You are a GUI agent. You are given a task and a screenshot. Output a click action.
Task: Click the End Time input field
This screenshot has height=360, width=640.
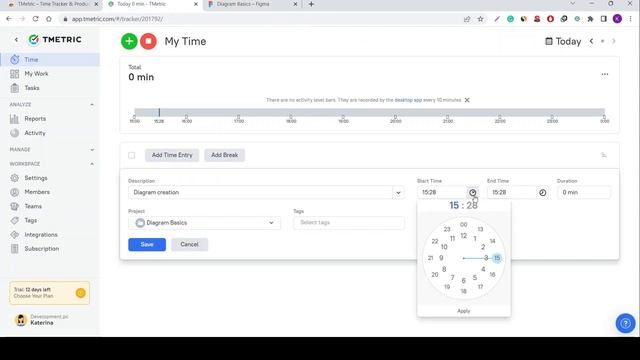pyautogui.click(x=512, y=192)
